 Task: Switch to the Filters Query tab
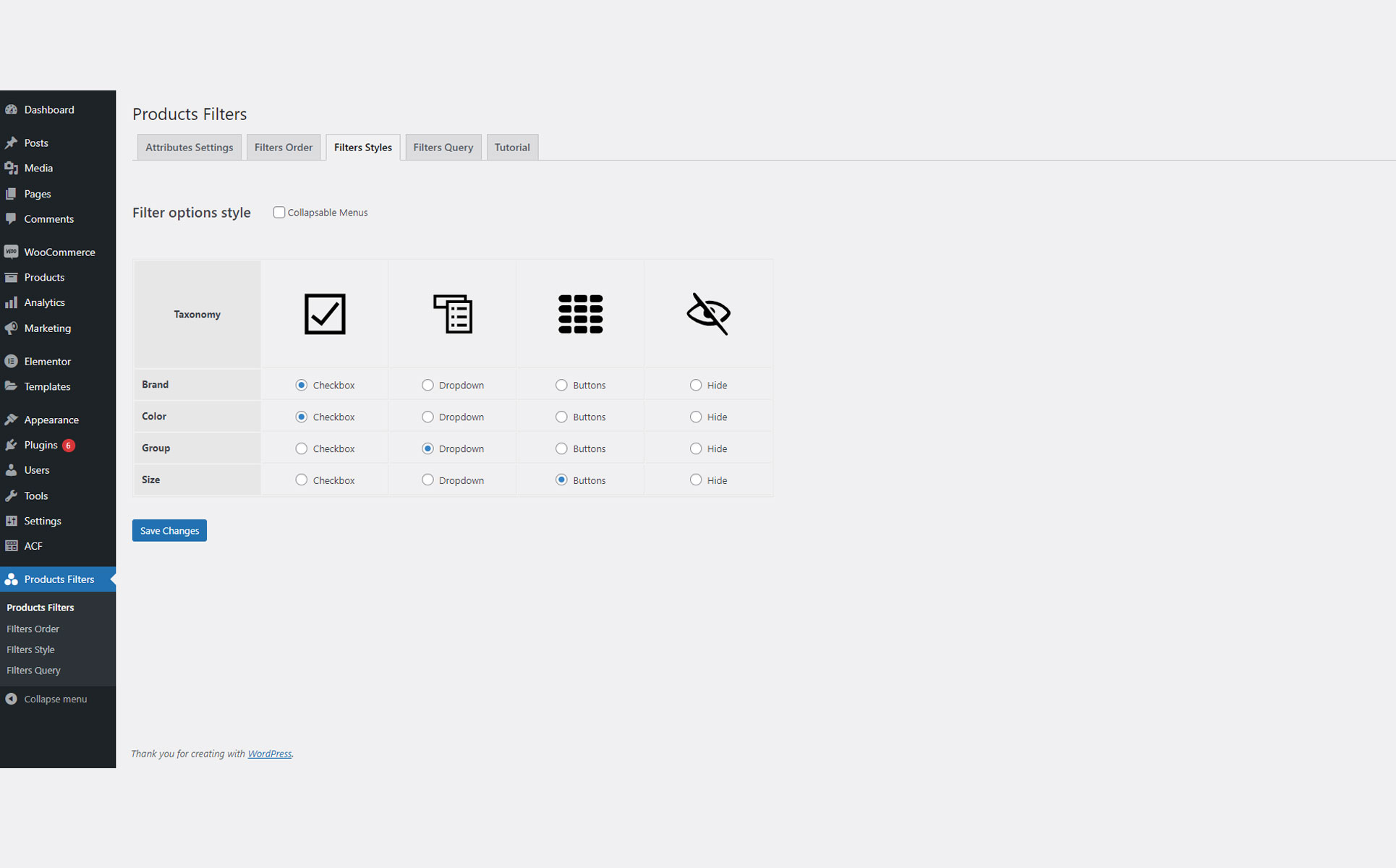click(443, 148)
